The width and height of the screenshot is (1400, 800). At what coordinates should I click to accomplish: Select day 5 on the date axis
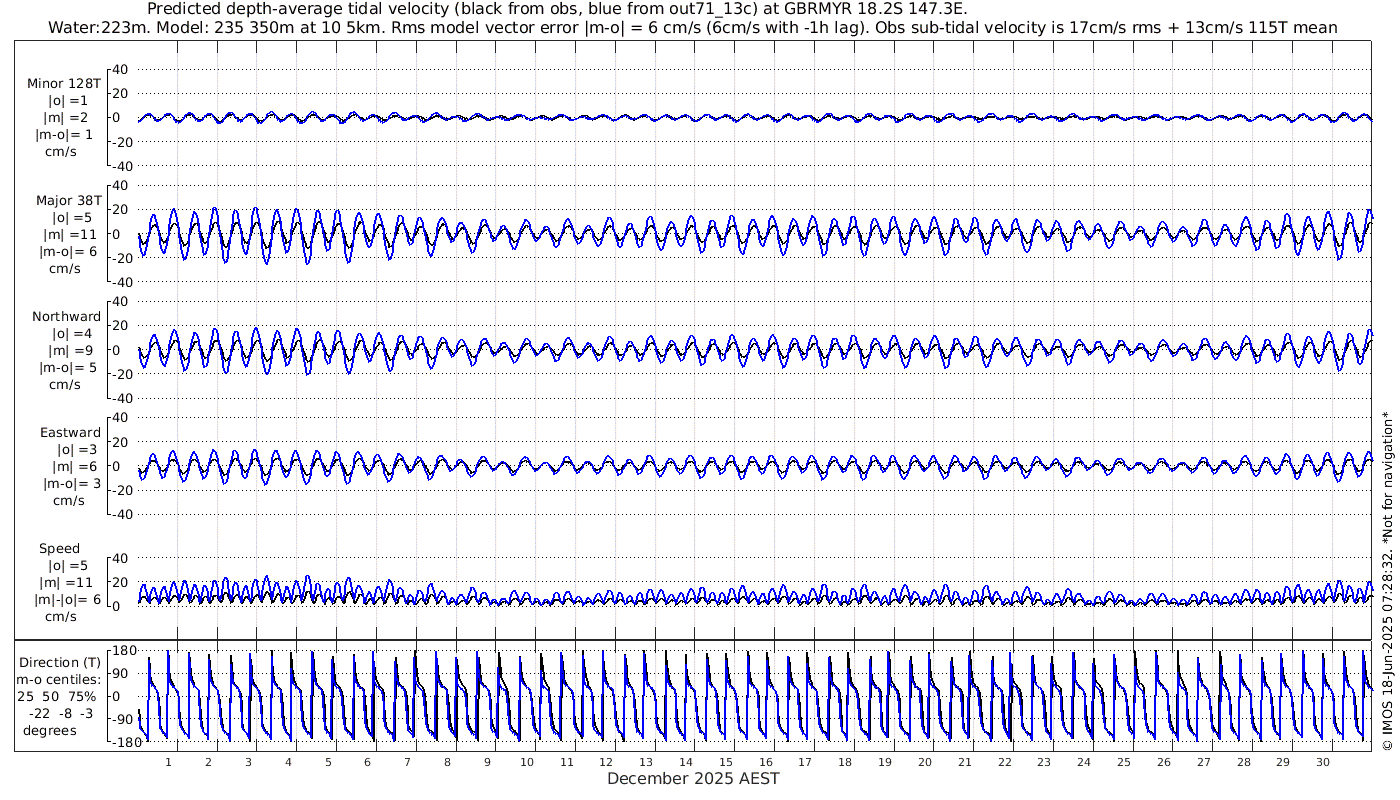[327, 761]
